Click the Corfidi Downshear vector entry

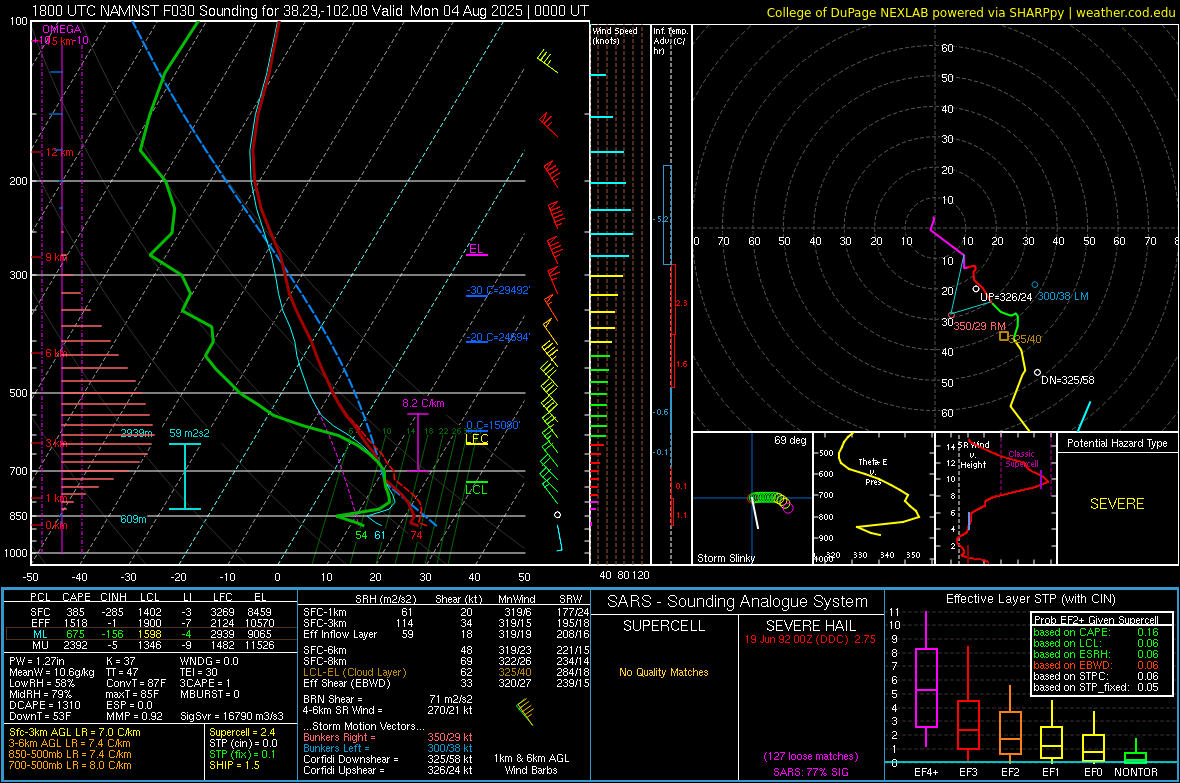[387, 760]
